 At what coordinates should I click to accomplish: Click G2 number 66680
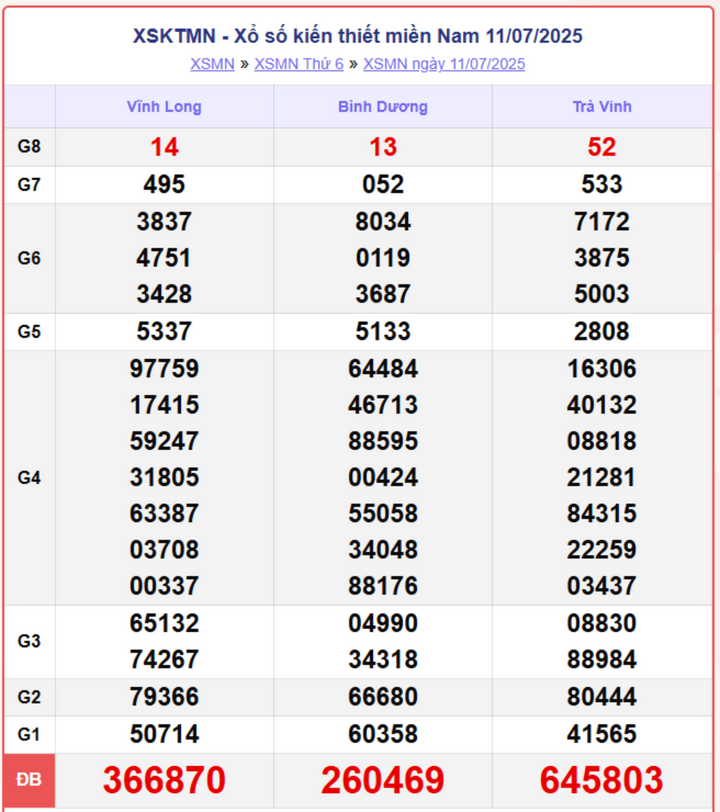pyautogui.click(x=383, y=697)
